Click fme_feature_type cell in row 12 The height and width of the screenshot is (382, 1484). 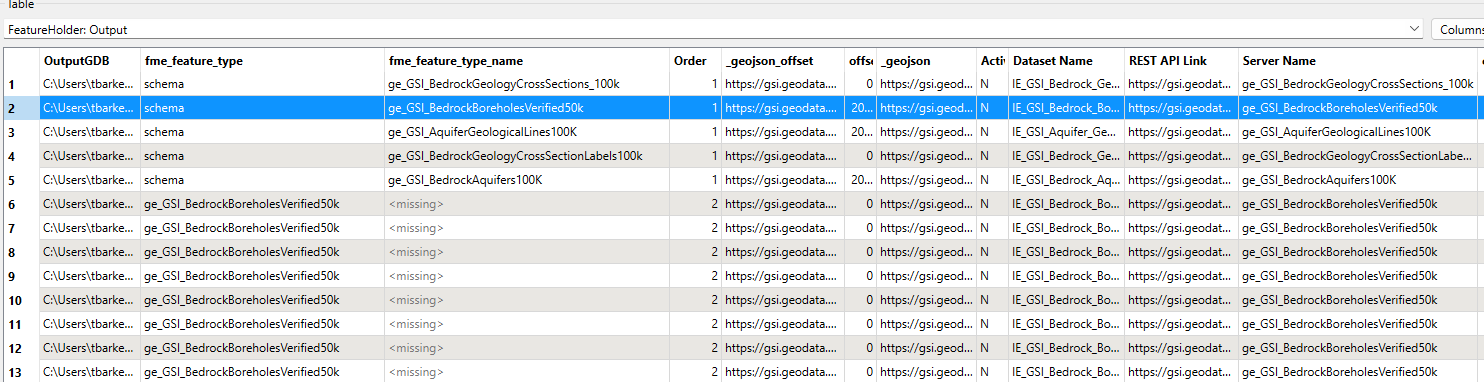point(262,348)
